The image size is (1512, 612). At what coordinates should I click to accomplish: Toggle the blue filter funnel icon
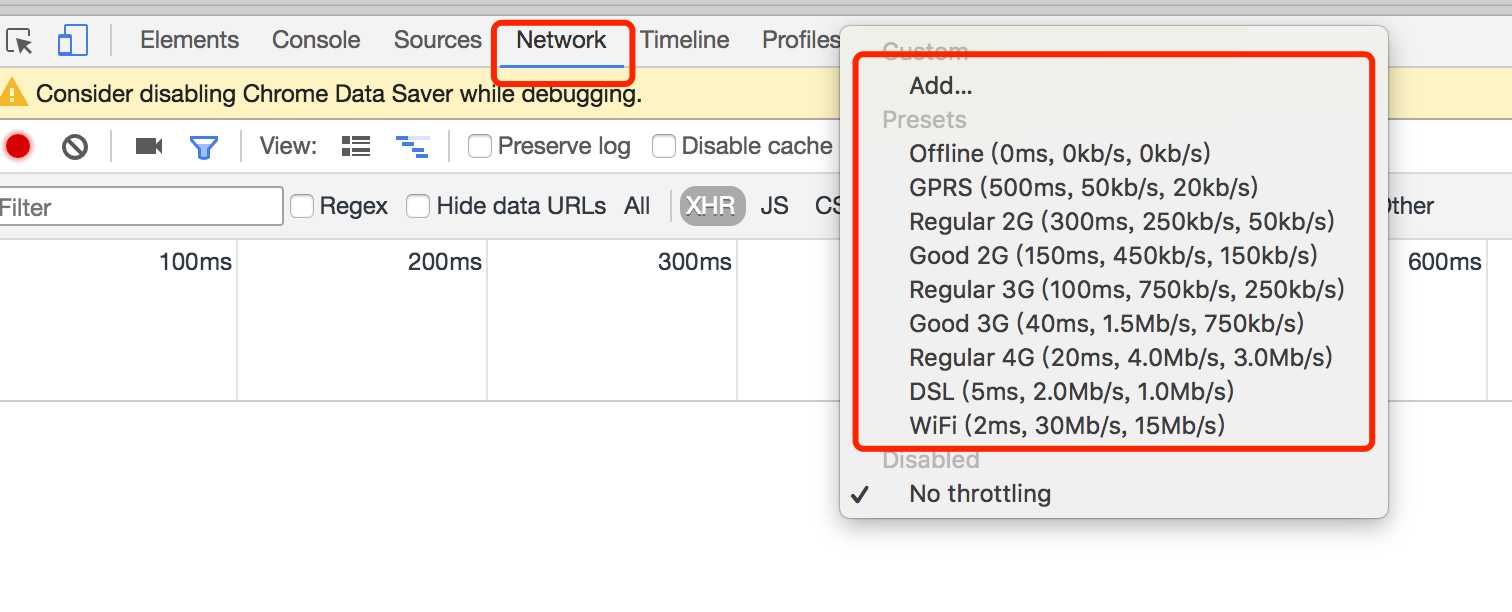click(x=204, y=148)
